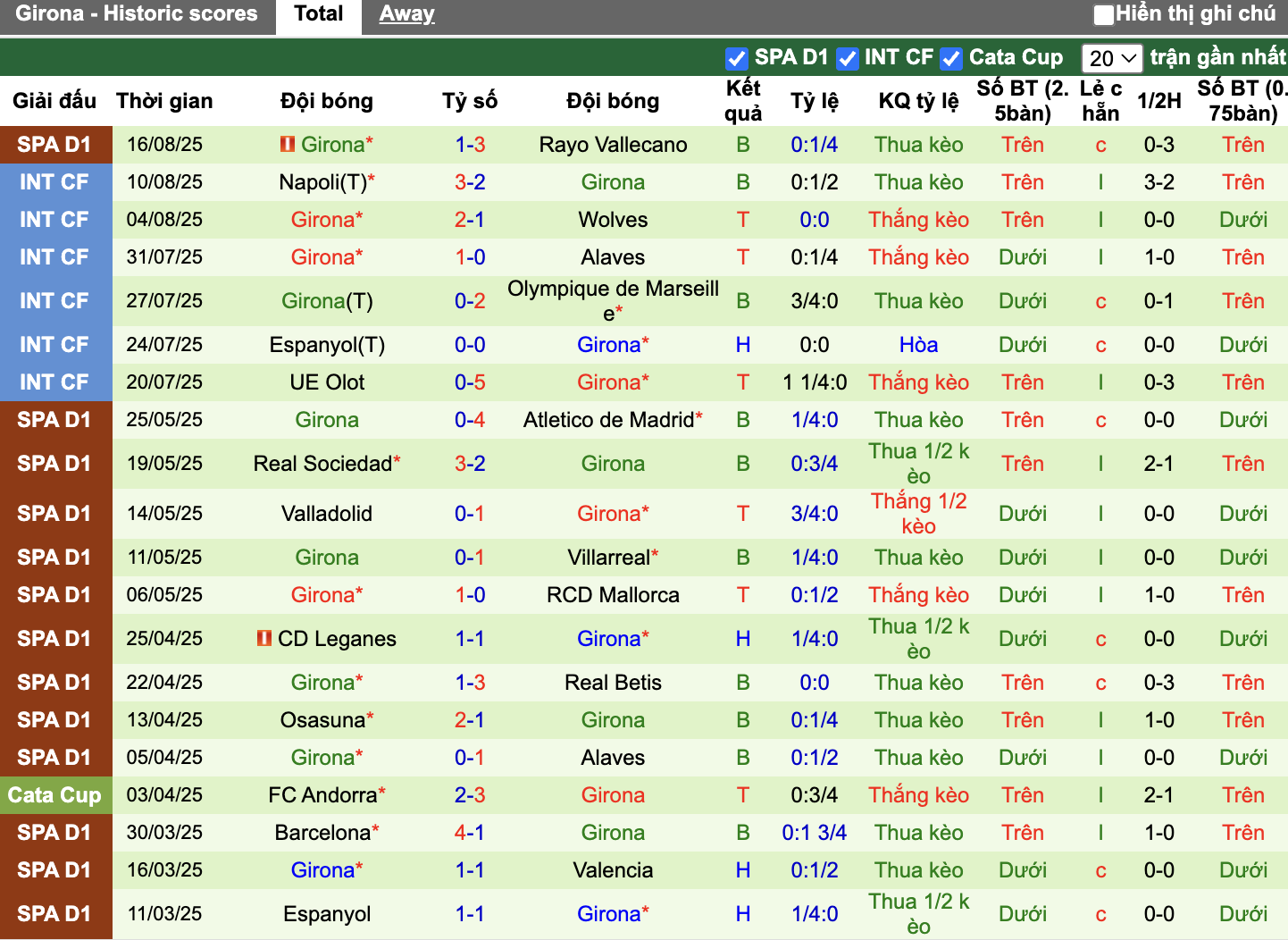The height and width of the screenshot is (940, 1288).
Task: Click half-time score 3-2 on Napoli row
Action: pos(1159,182)
